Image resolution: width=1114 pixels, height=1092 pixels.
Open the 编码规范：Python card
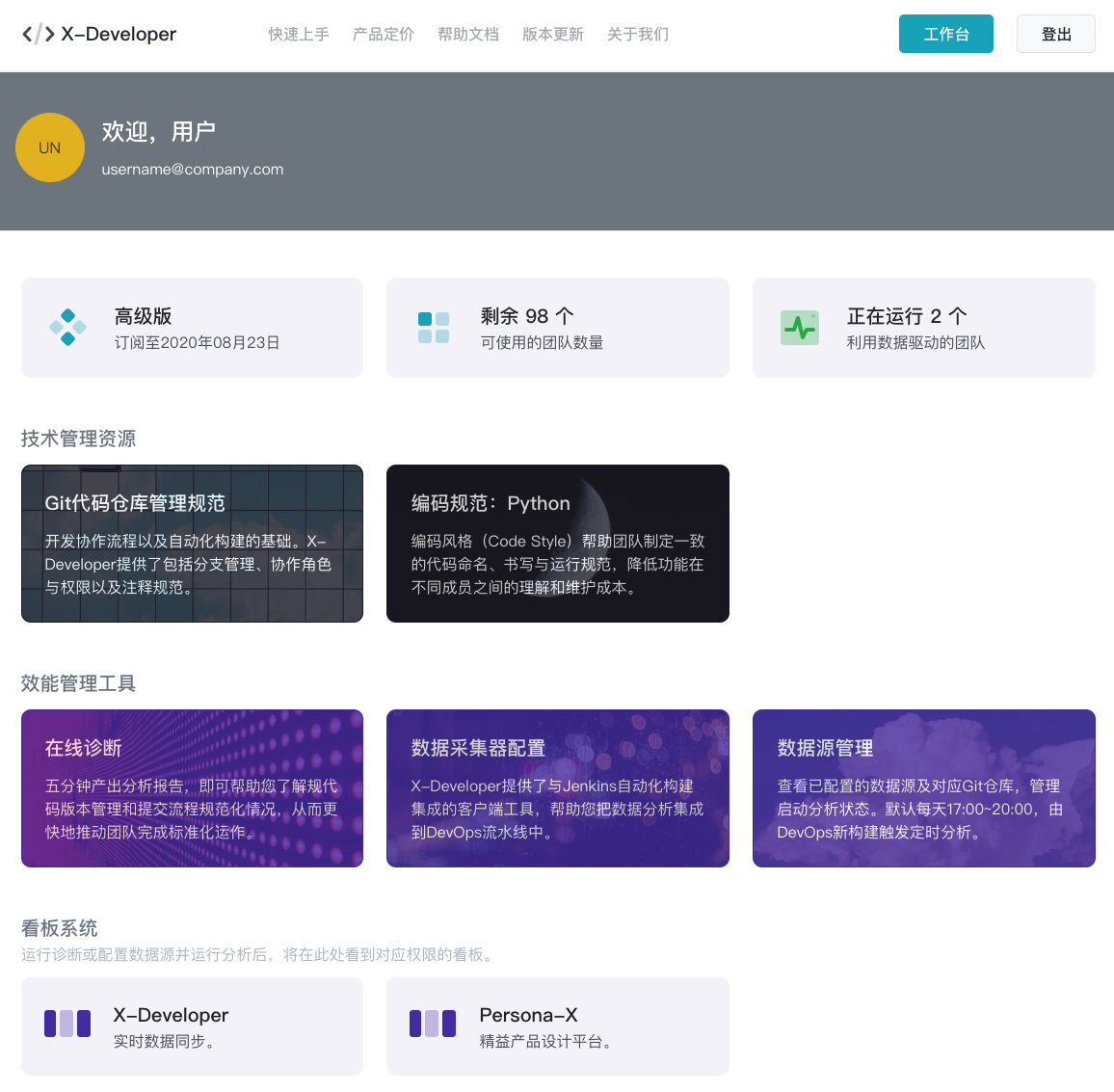557,543
